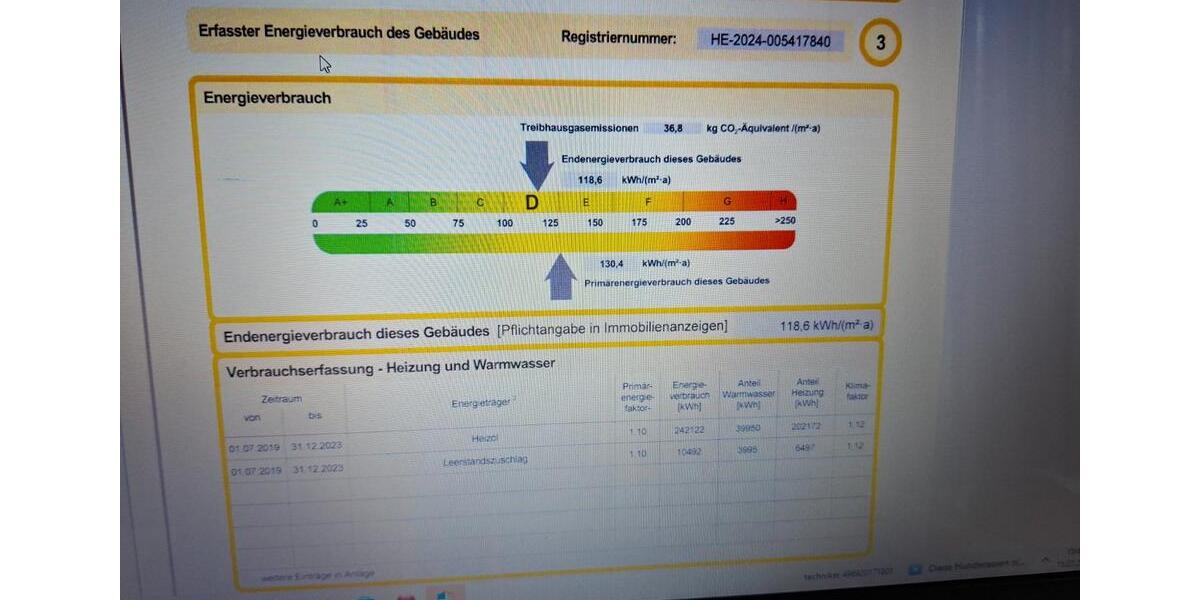The height and width of the screenshot is (600, 1200).
Task: Click the red H class on the scale
Action: point(783,202)
